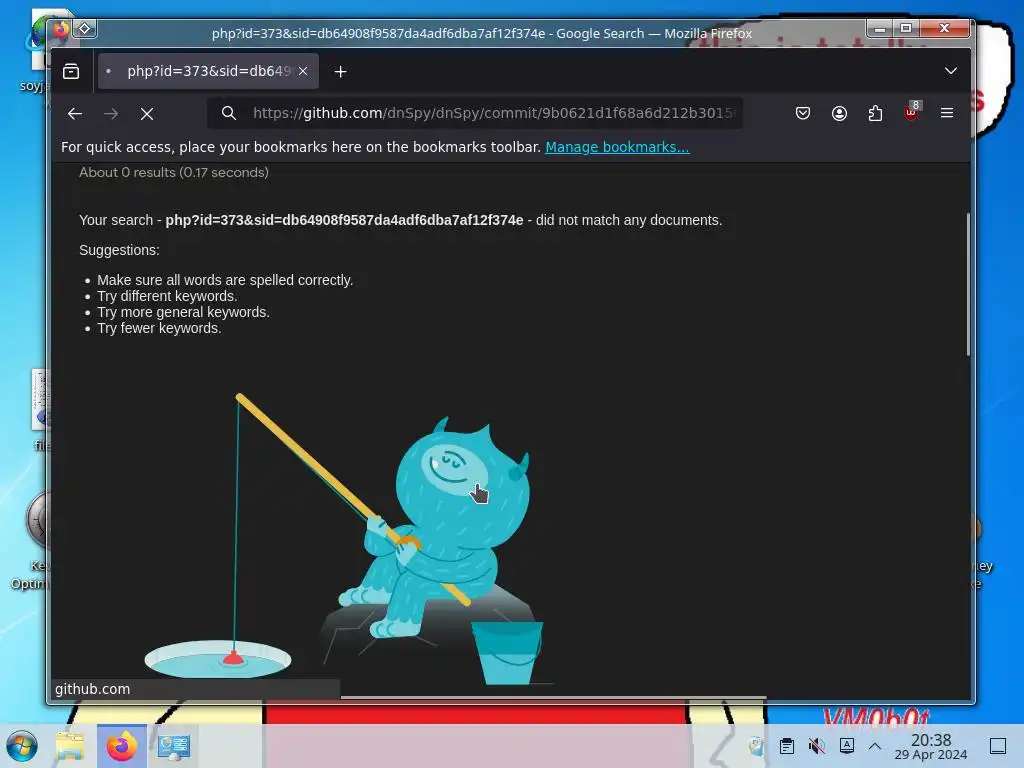Open the Manage bookmarks link
1024x768 pixels.
coord(617,147)
